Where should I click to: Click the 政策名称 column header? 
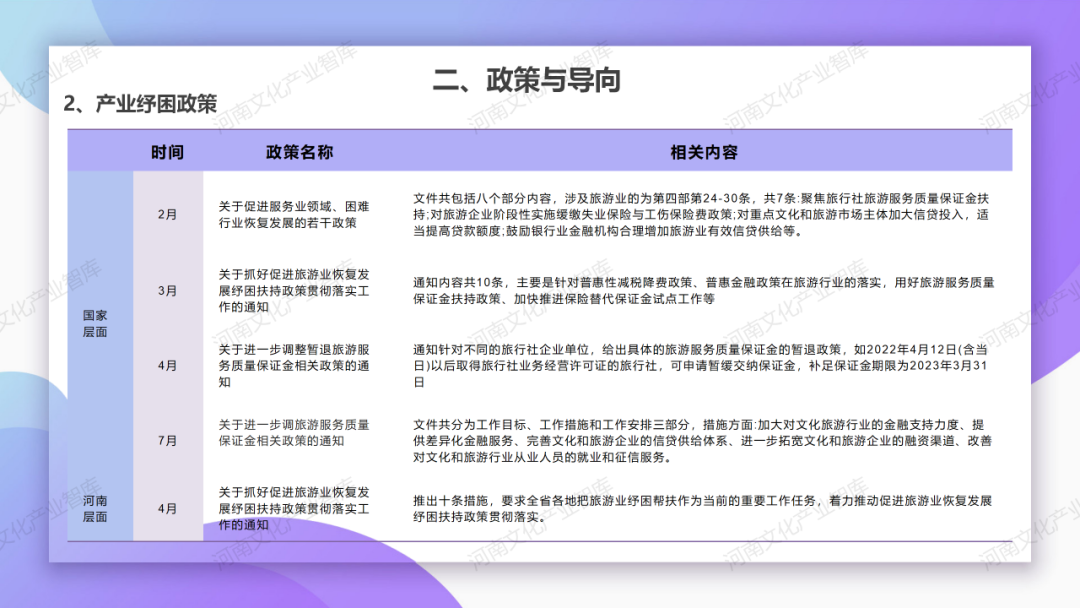[299, 151]
